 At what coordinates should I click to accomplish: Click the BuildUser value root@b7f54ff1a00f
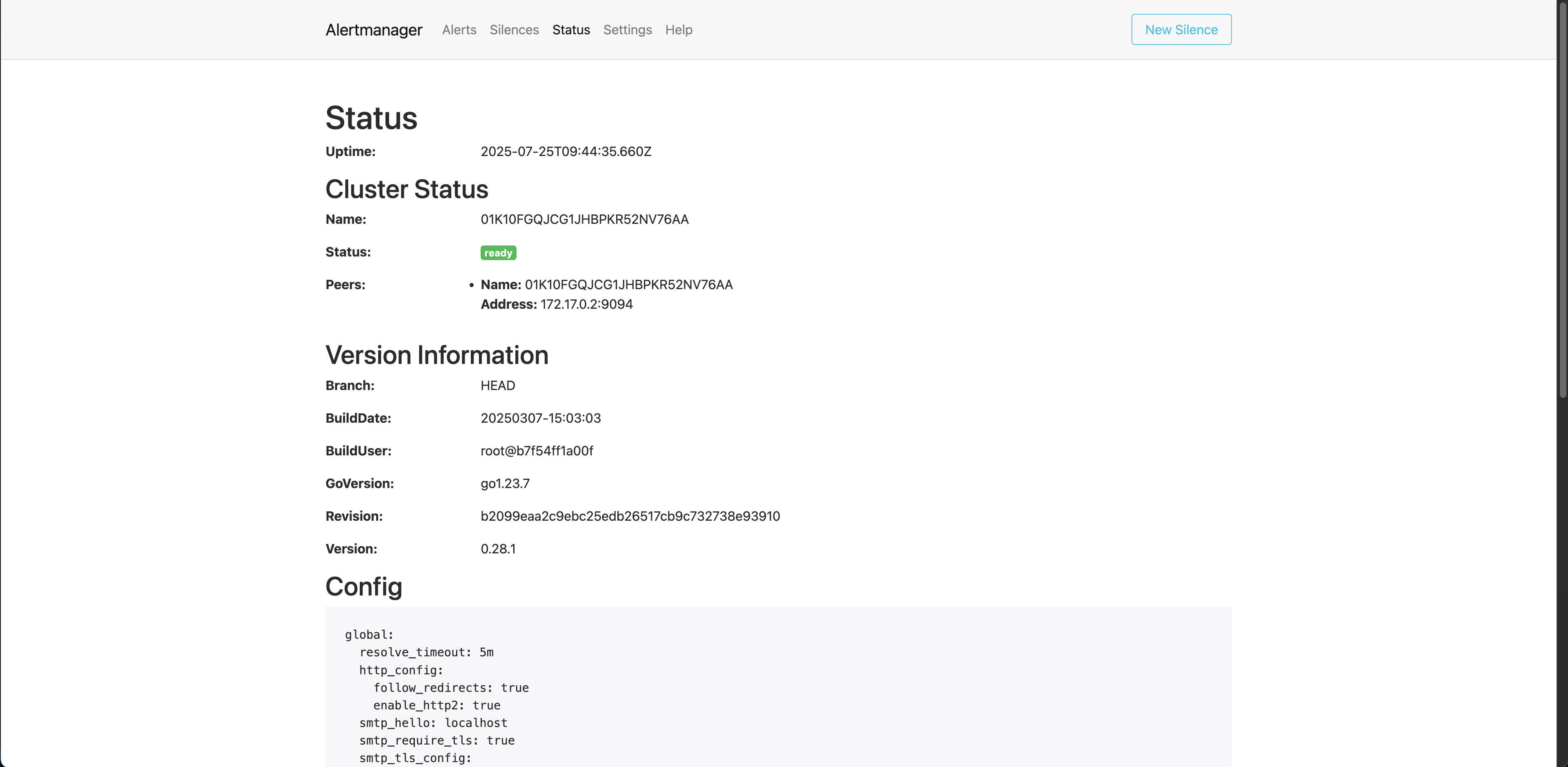536,450
